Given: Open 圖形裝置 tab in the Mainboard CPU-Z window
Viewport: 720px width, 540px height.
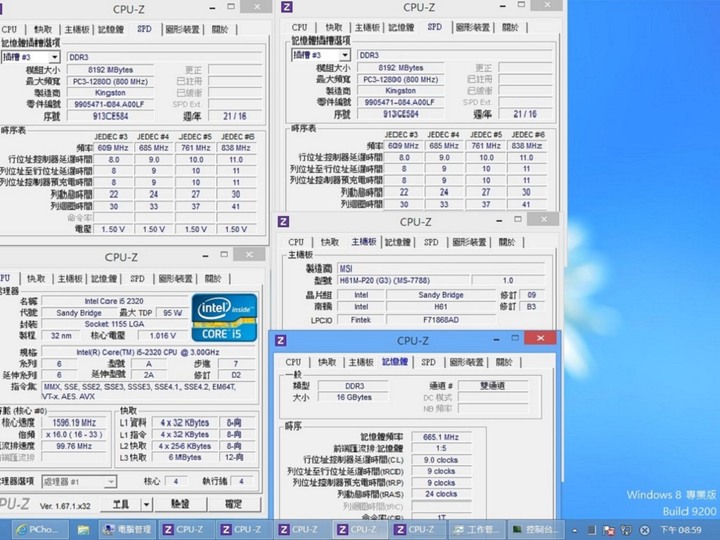Looking at the screenshot, I should point(469,242).
